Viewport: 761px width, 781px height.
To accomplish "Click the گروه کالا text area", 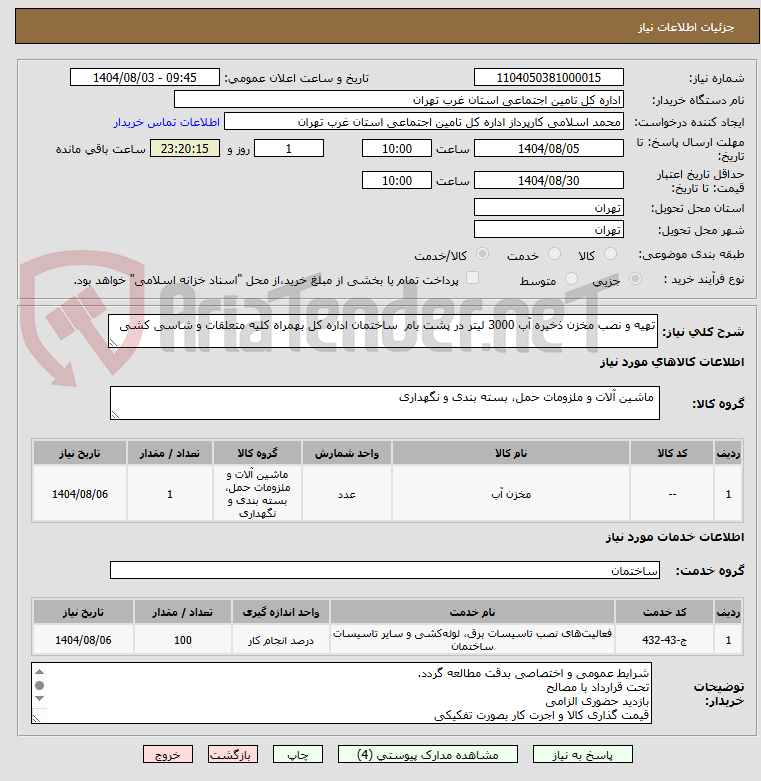I will tap(384, 402).
